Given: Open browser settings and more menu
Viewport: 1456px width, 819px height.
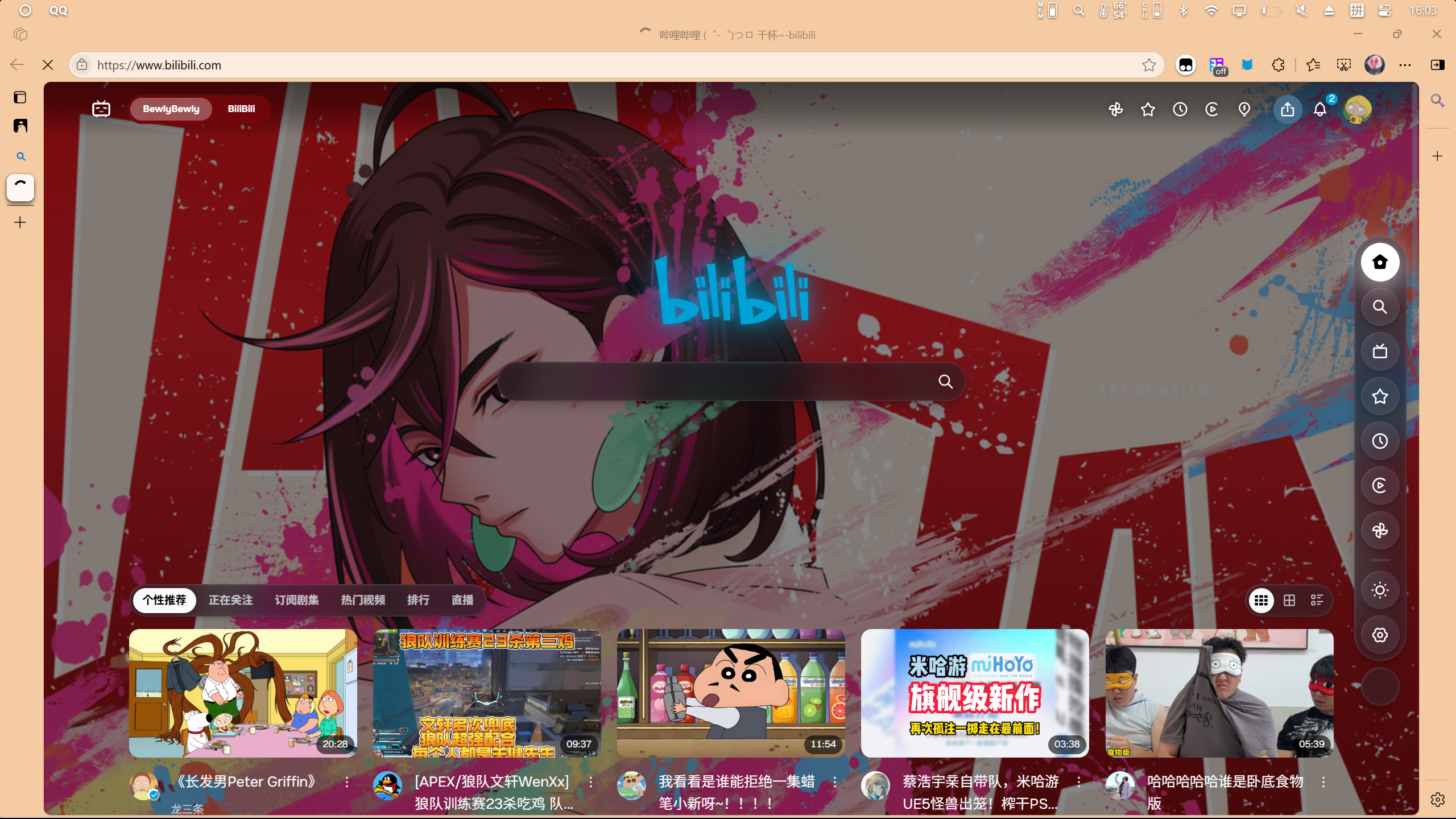Looking at the screenshot, I should [x=1405, y=65].
